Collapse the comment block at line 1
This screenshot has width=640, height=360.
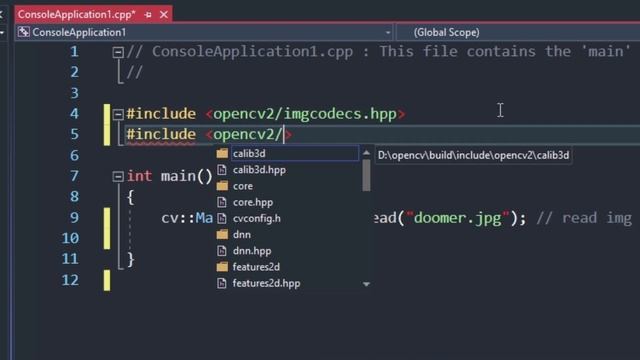(118, 52)
